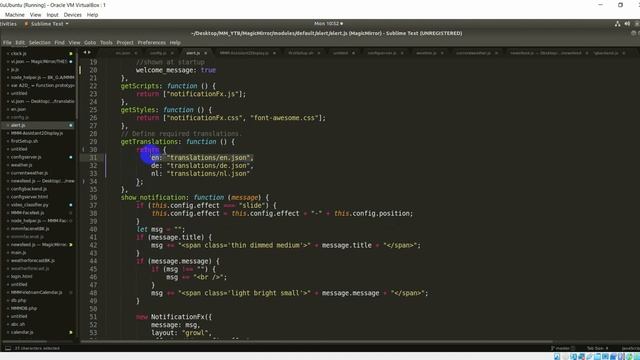Switch to the configserver.js tab
This screenshot has width=640, height=360.
(x=382, y=53)
